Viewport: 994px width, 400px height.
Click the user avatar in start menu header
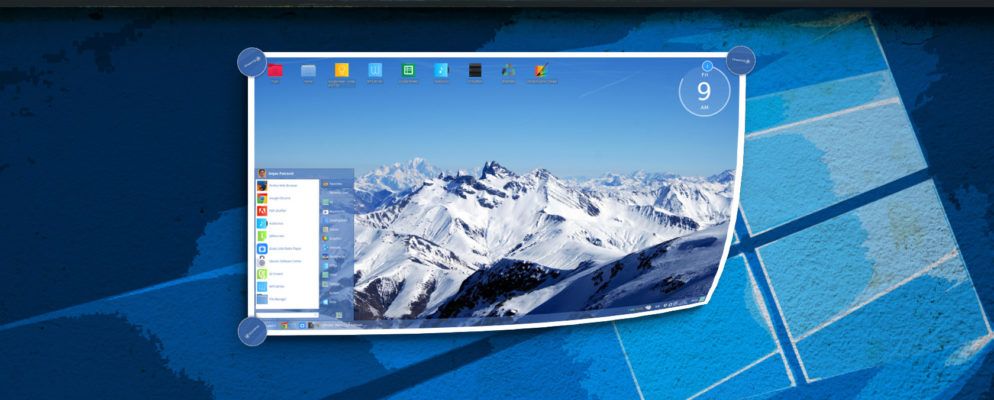(262, 173)
